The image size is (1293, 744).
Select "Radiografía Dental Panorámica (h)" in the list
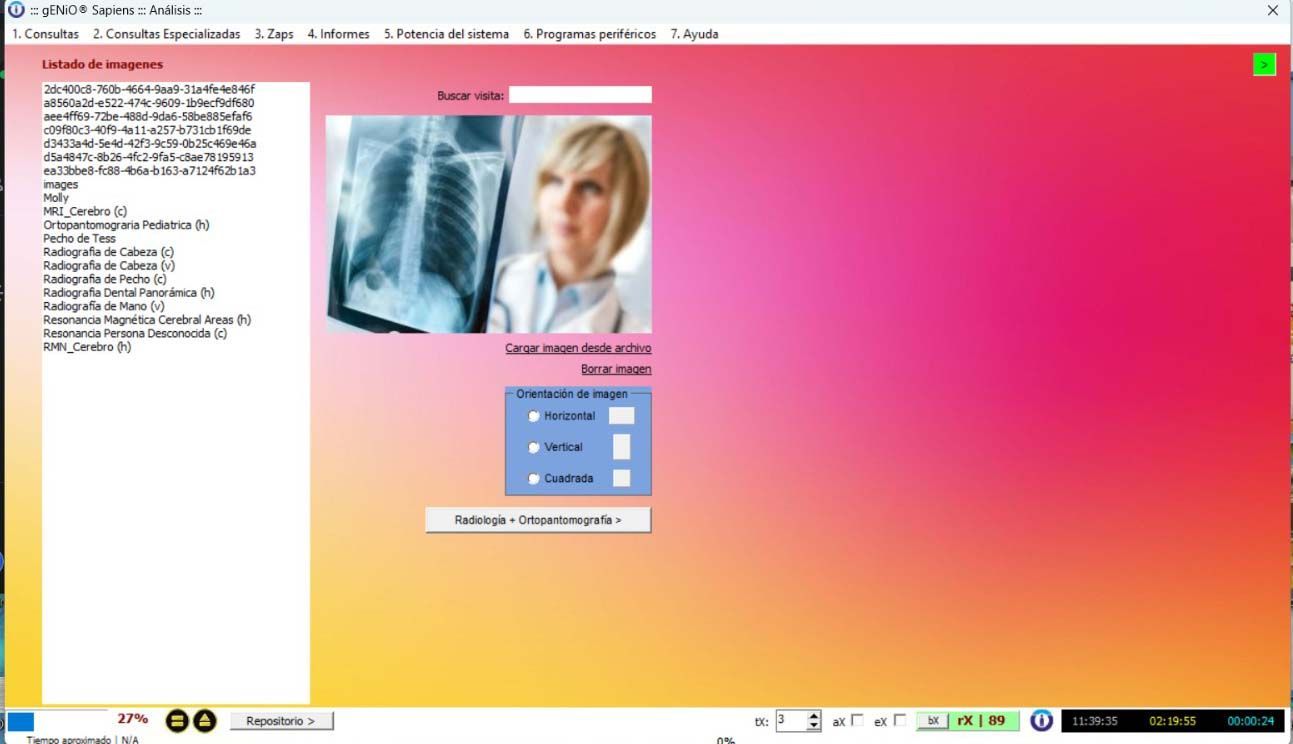tap(129, 293)
